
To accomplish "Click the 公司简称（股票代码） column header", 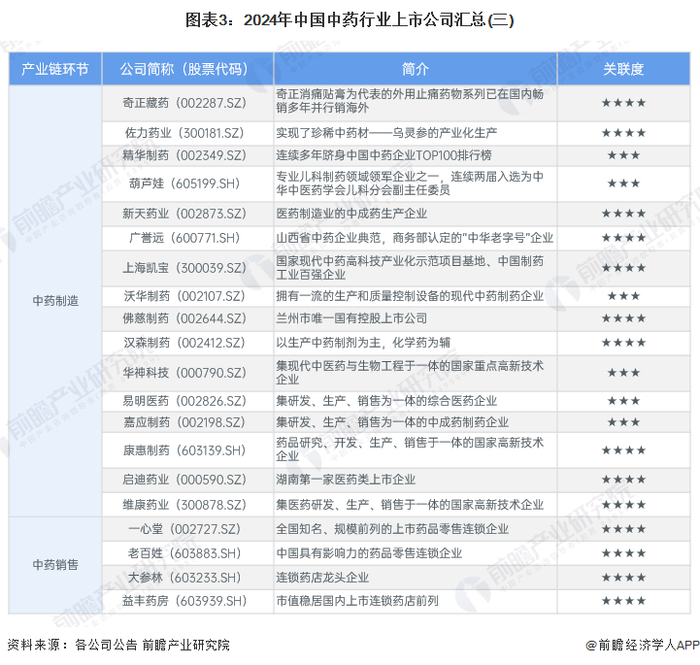I will click(188, 69).
